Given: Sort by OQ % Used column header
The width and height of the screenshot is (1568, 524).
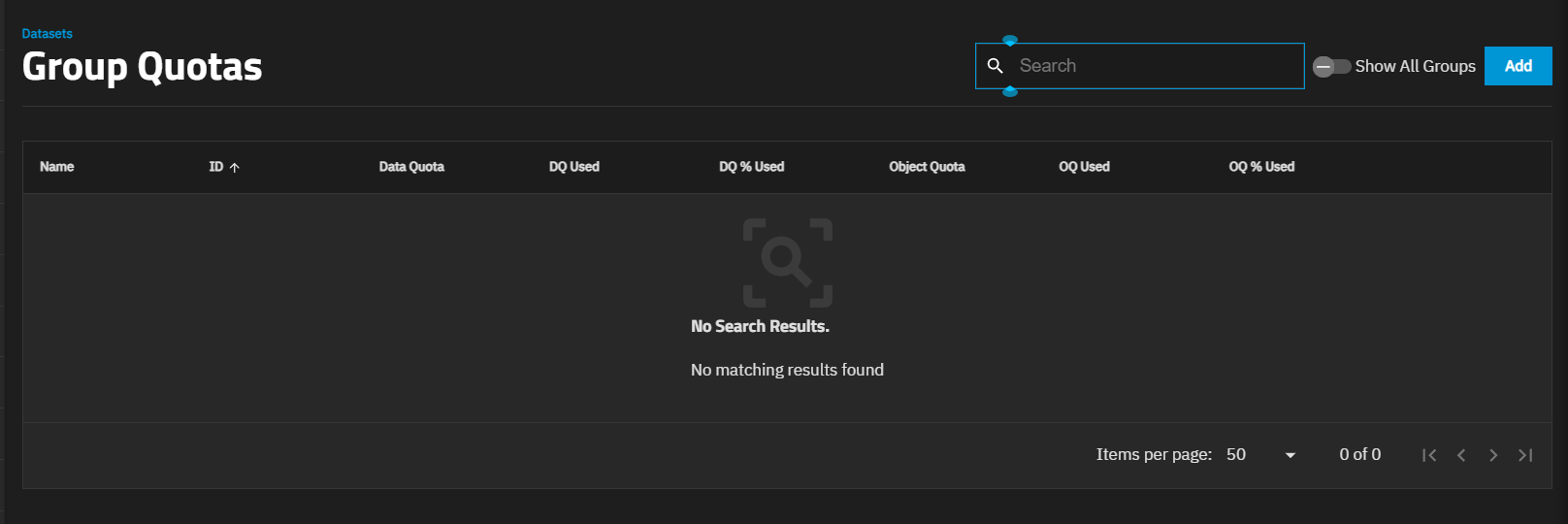Looking at the screenshot, I should (1262, 167).
